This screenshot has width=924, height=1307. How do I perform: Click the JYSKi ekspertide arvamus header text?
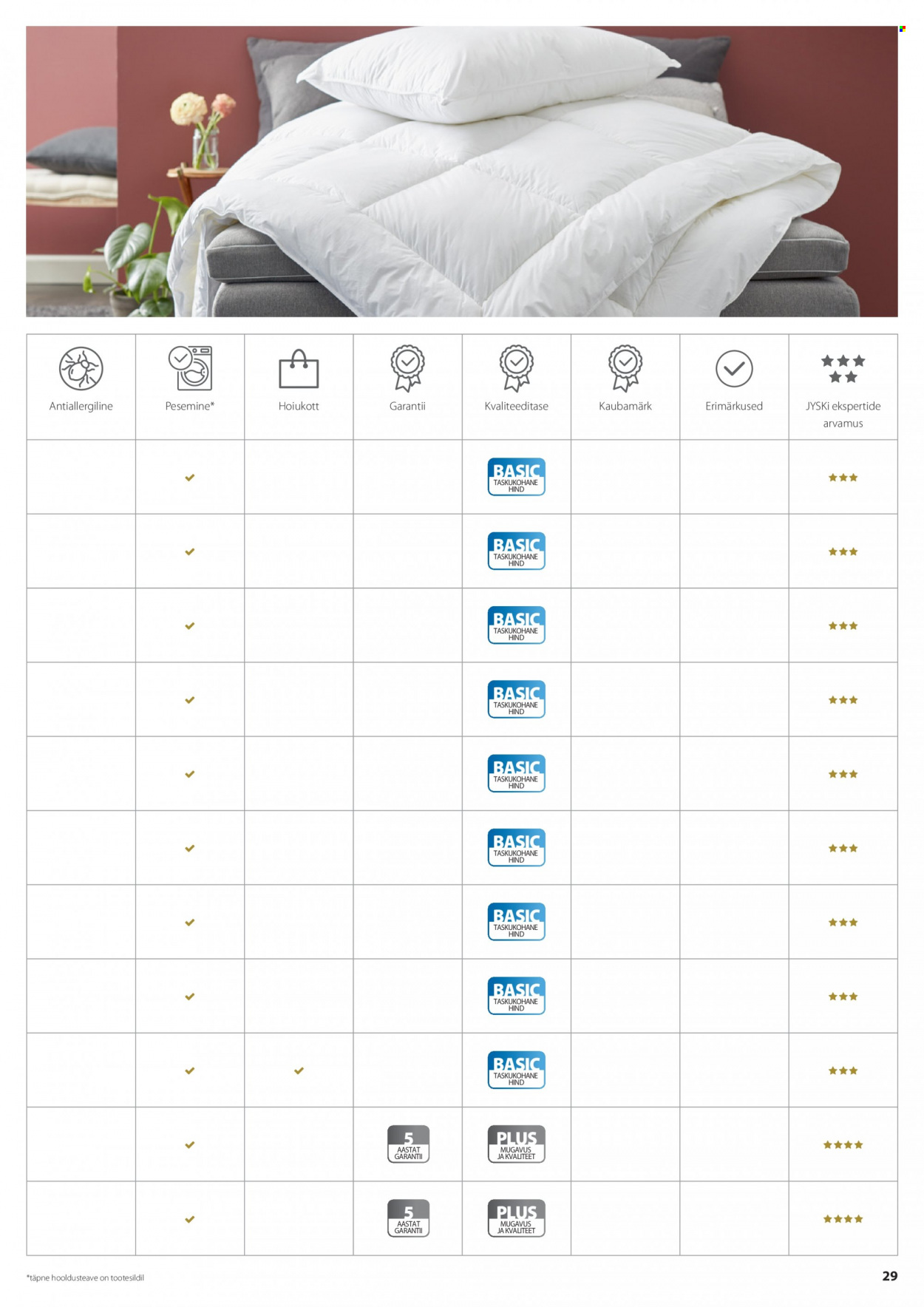pyautogui.click(x=843, y=415)
